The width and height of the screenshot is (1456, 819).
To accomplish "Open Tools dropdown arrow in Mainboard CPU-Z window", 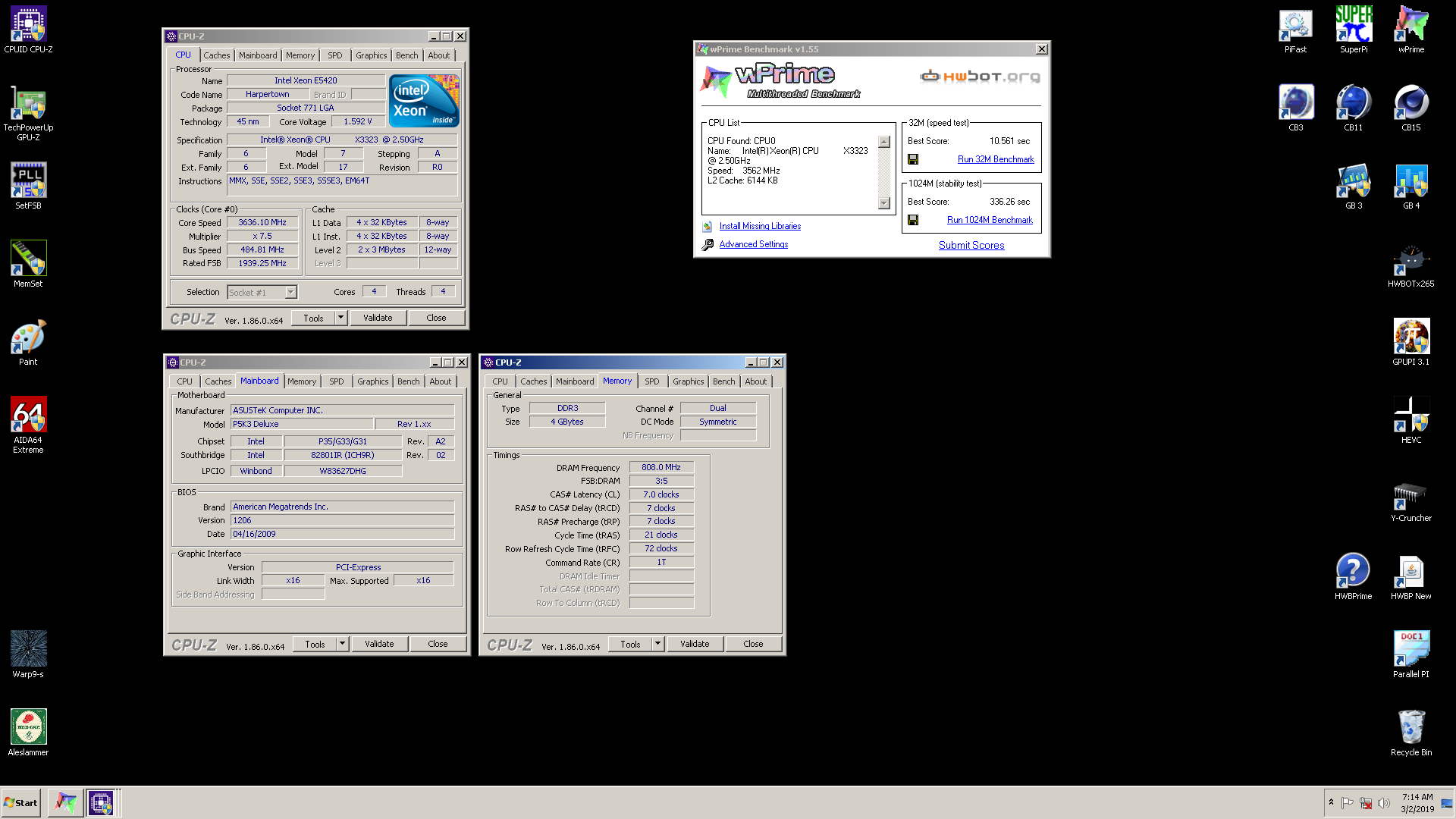I will (342, 644).
